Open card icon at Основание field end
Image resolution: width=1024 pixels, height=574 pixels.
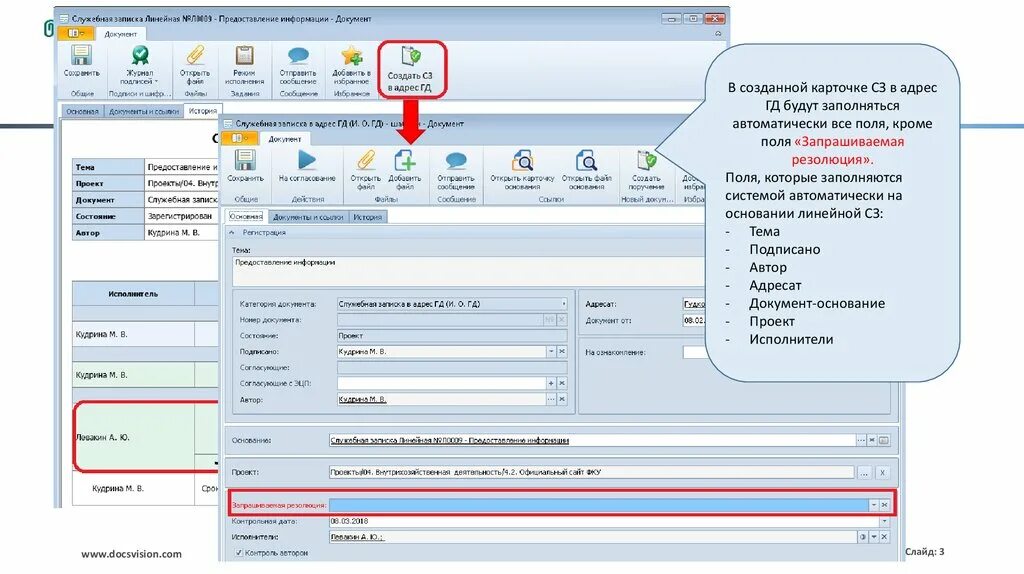[x=884, y=440]
